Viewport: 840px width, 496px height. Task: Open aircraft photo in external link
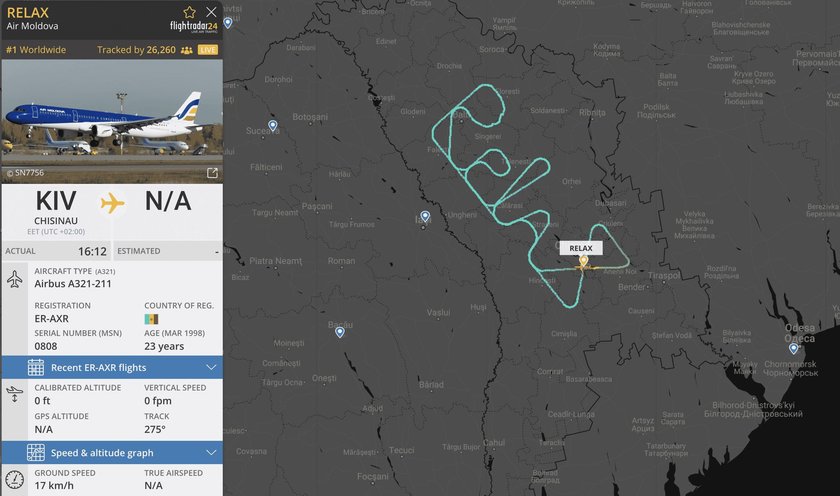click(212, 173)
